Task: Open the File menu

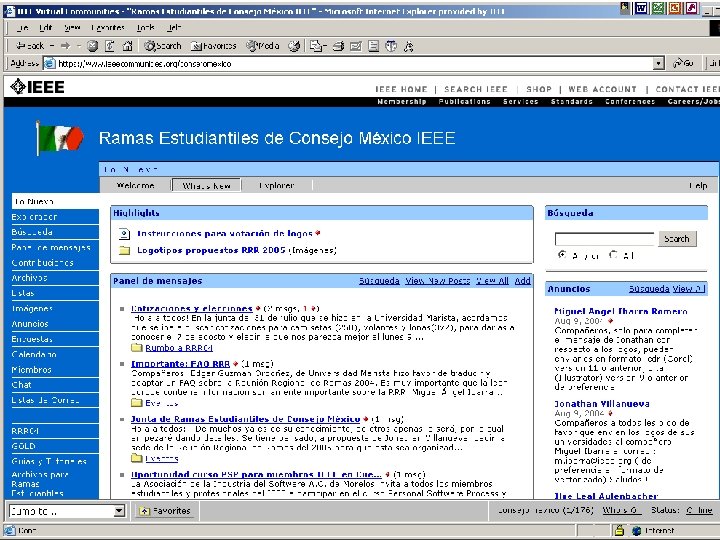Action: click(22, 28)
